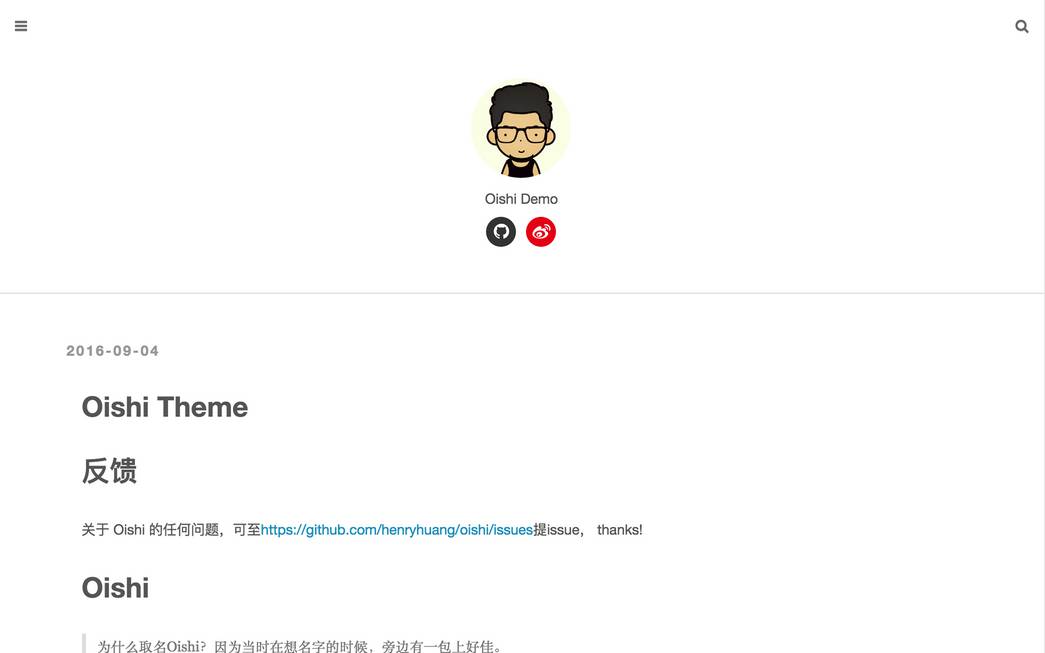The width and height of the screenshot is (1045, 653).
Task: Open the Oishi Theme post title
Action: point(165,407)
